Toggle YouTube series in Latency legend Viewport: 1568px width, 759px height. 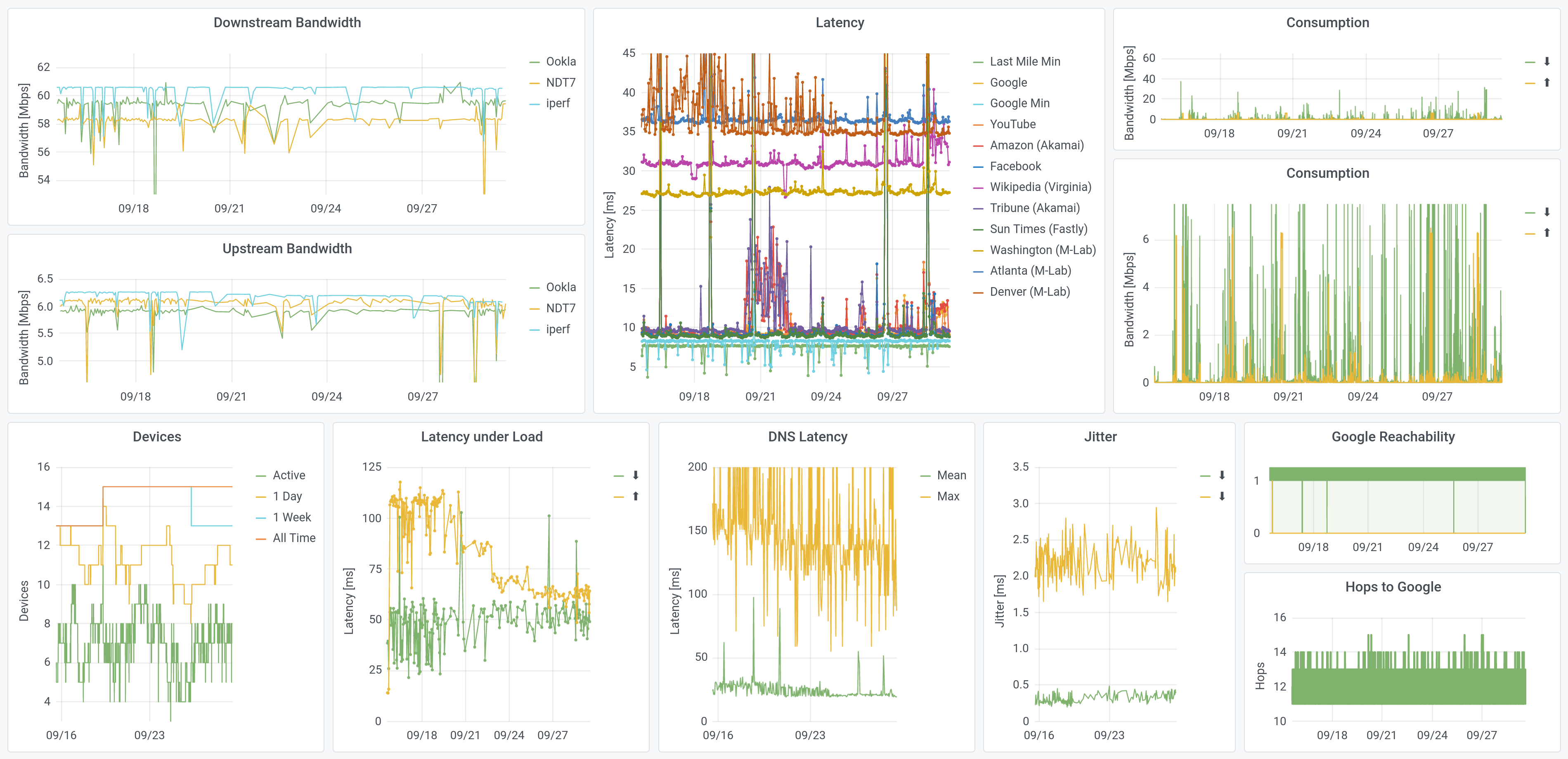(1012, 124)
